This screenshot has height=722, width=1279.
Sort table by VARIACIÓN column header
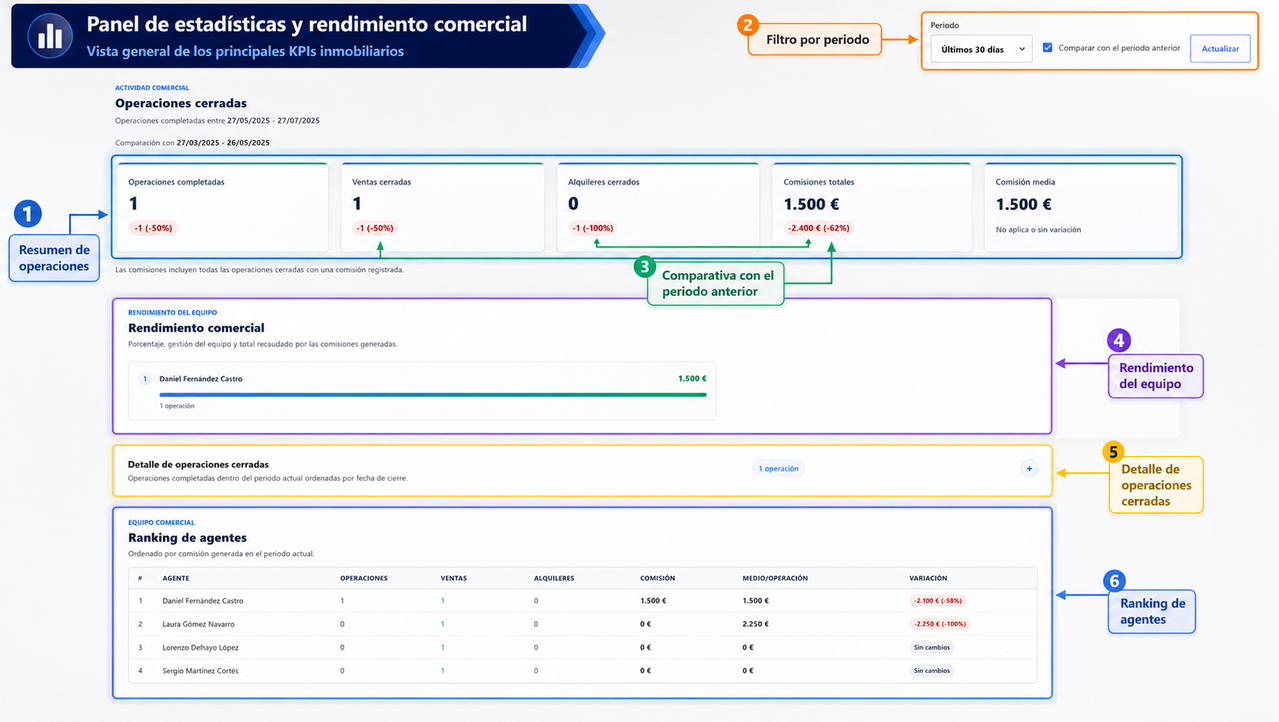point(928,578)
